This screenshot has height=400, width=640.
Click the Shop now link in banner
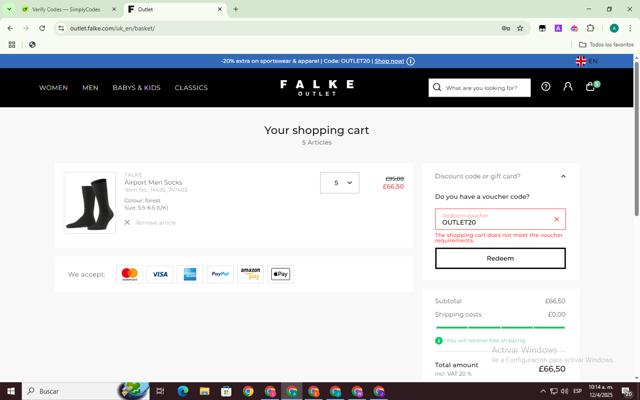coord(389,61)
